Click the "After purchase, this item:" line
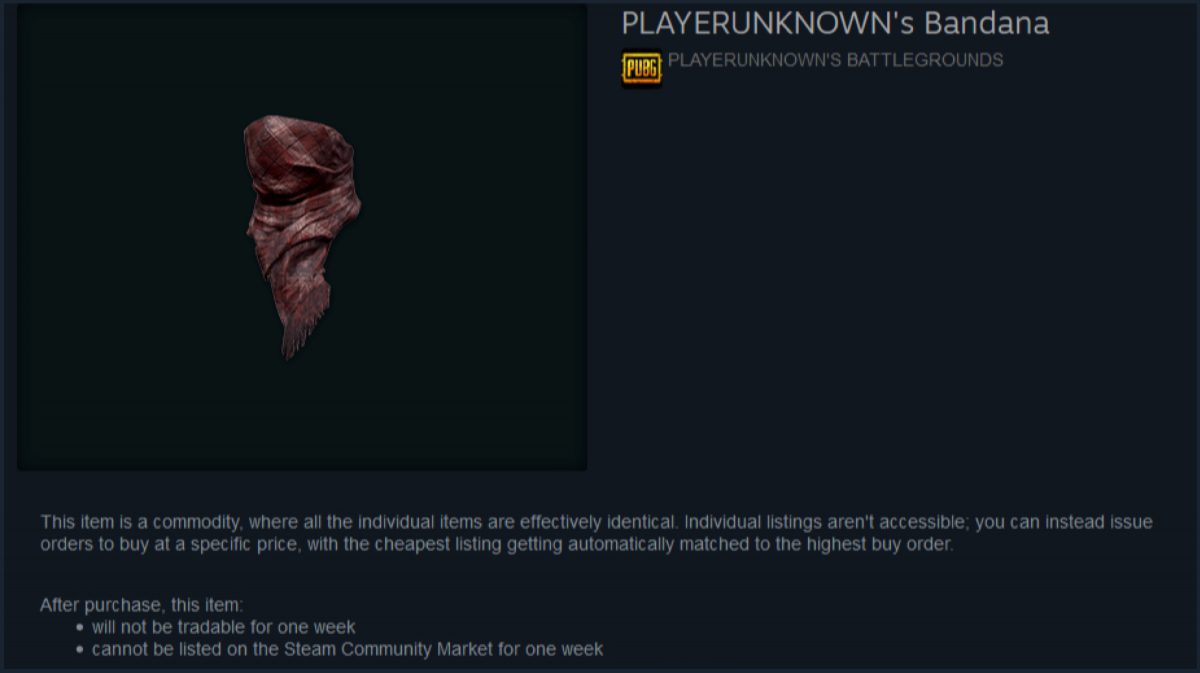Image resolution: width=1200 pixels, height=673 pixels. click(141, 605)
